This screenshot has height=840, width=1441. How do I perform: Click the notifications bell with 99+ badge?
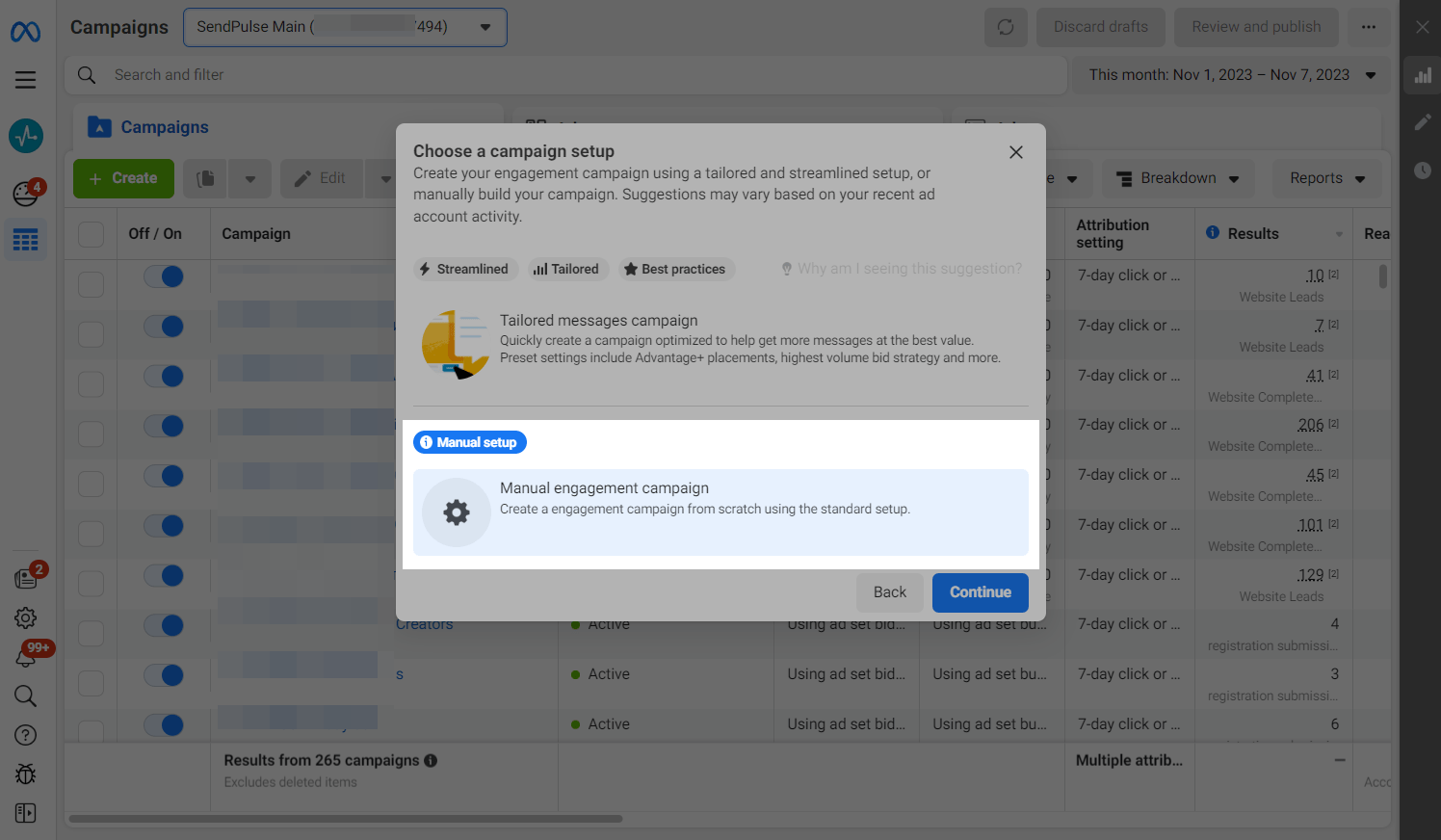pyautogui.click(x=26, y=658)
